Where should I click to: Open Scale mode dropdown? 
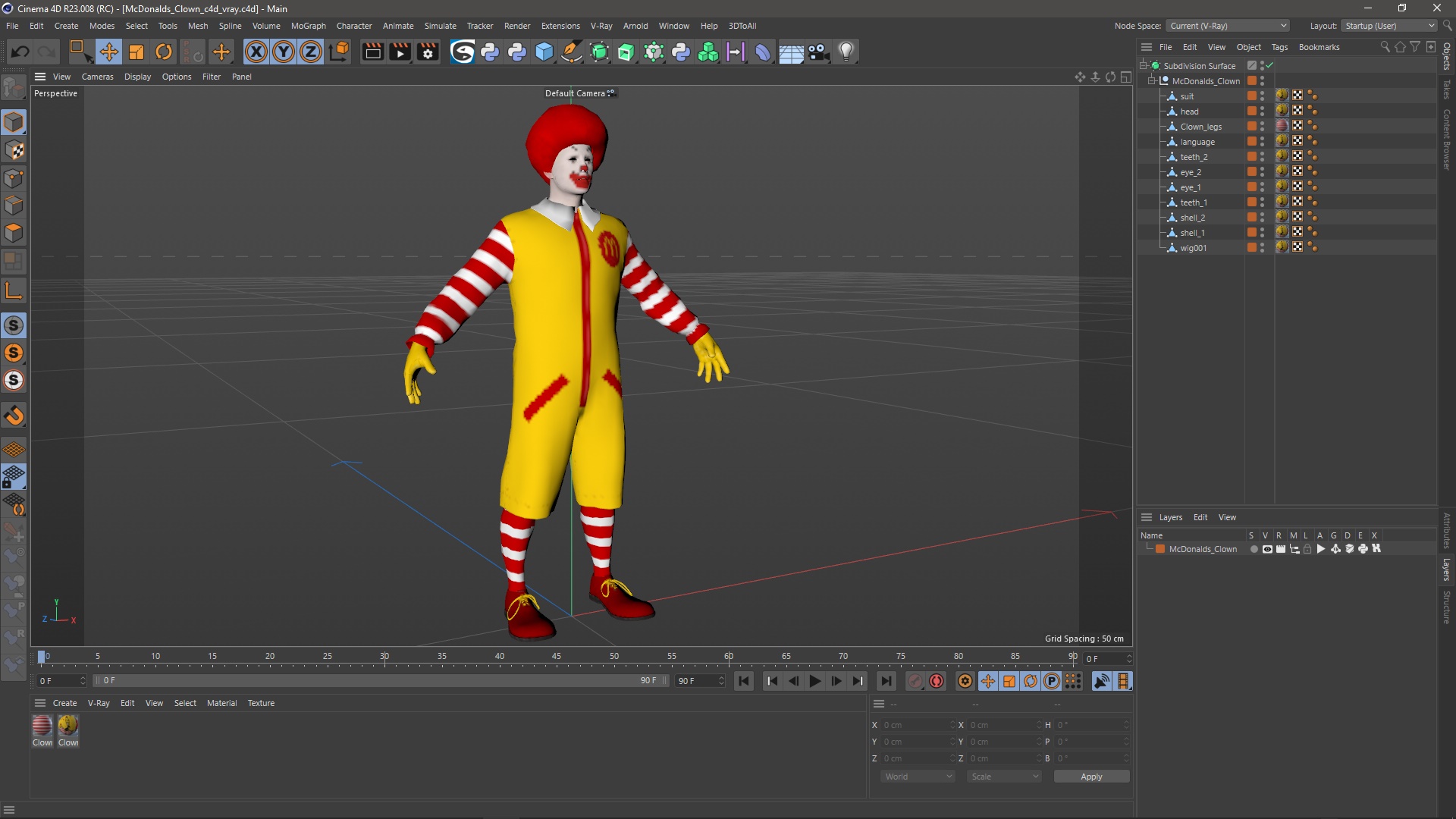coord(1004,777)
